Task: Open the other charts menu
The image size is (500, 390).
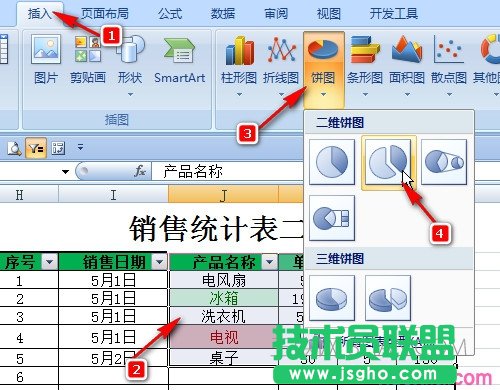Action: tap(487, 59)
